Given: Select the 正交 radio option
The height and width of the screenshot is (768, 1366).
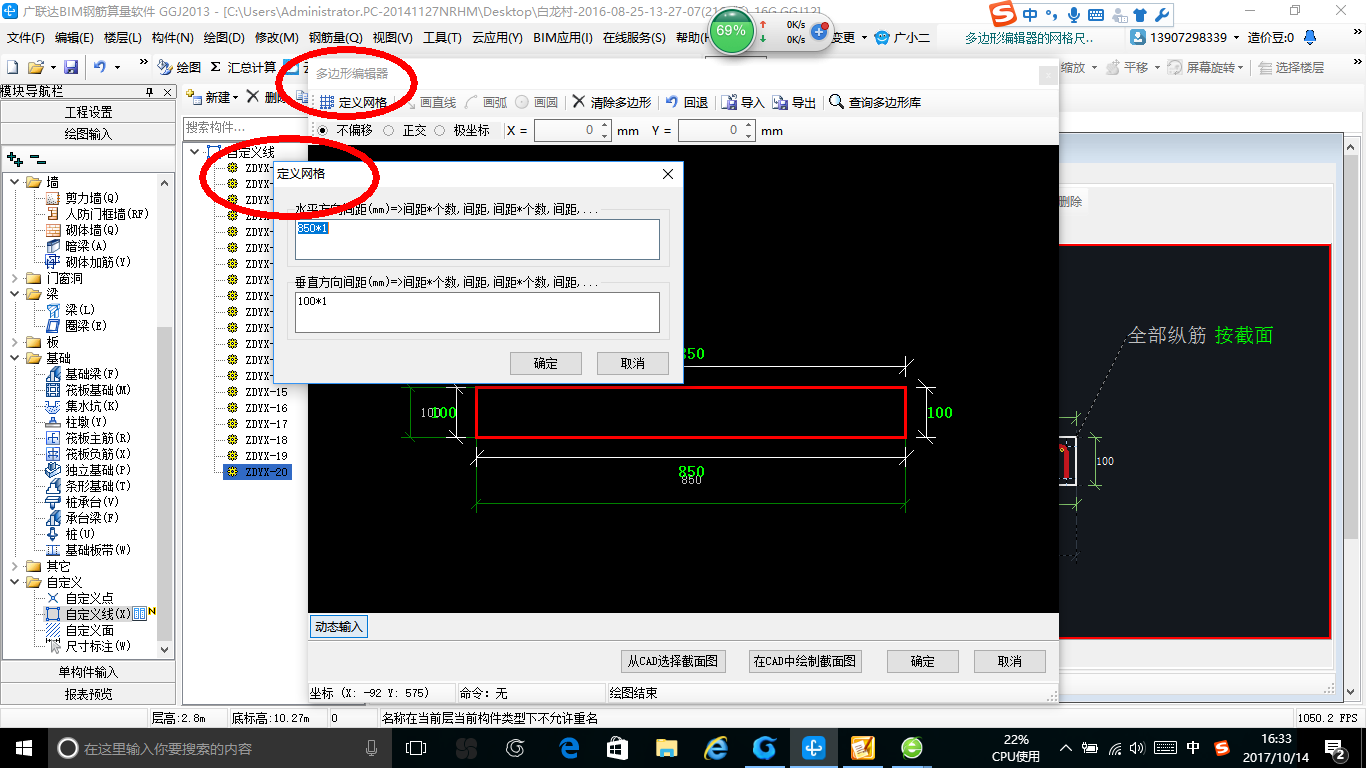Looking at the screenshot, I should (x=389, y=130).
